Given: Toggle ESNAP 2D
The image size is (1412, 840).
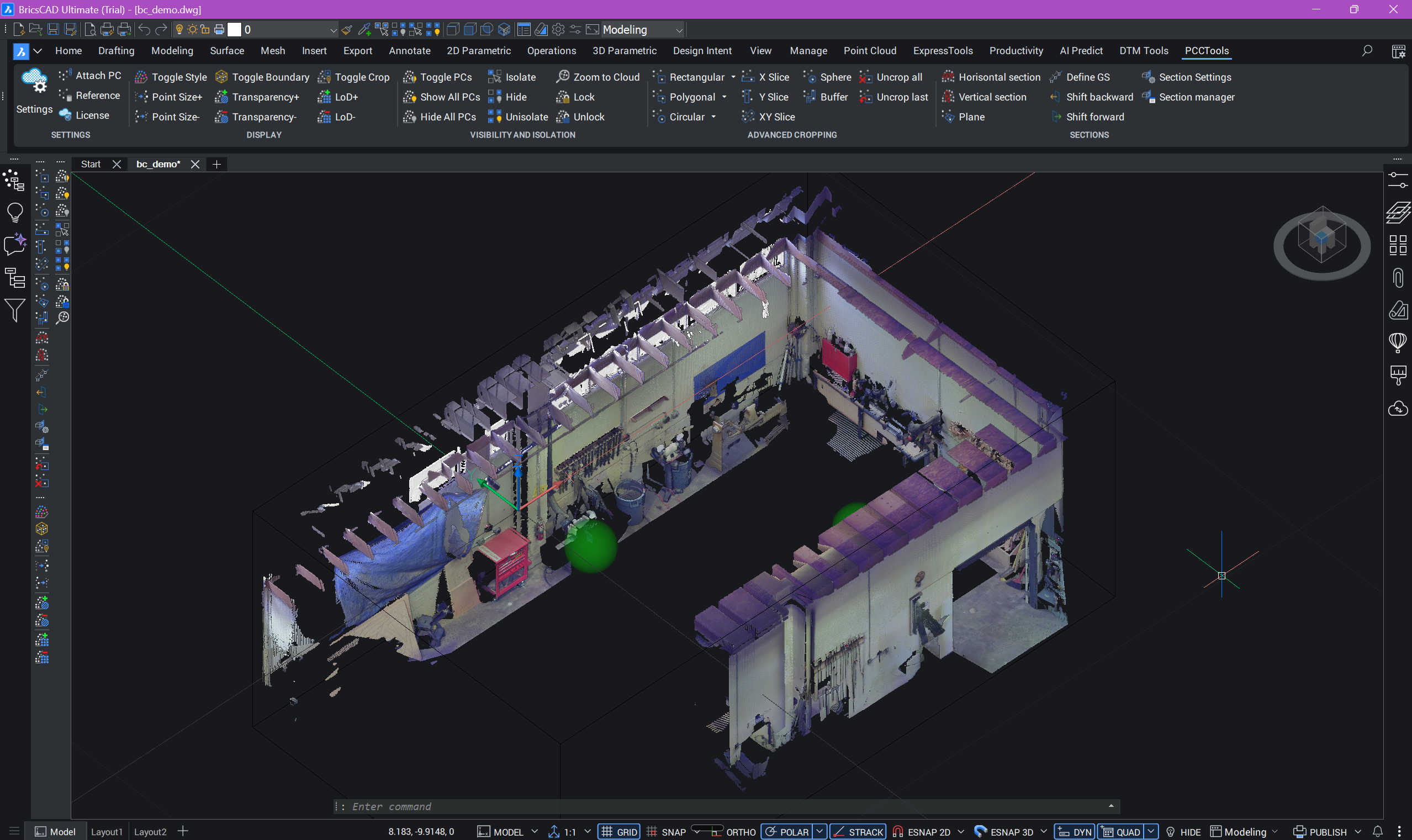Looking at the screenshot, I should (x=922, y=832).
